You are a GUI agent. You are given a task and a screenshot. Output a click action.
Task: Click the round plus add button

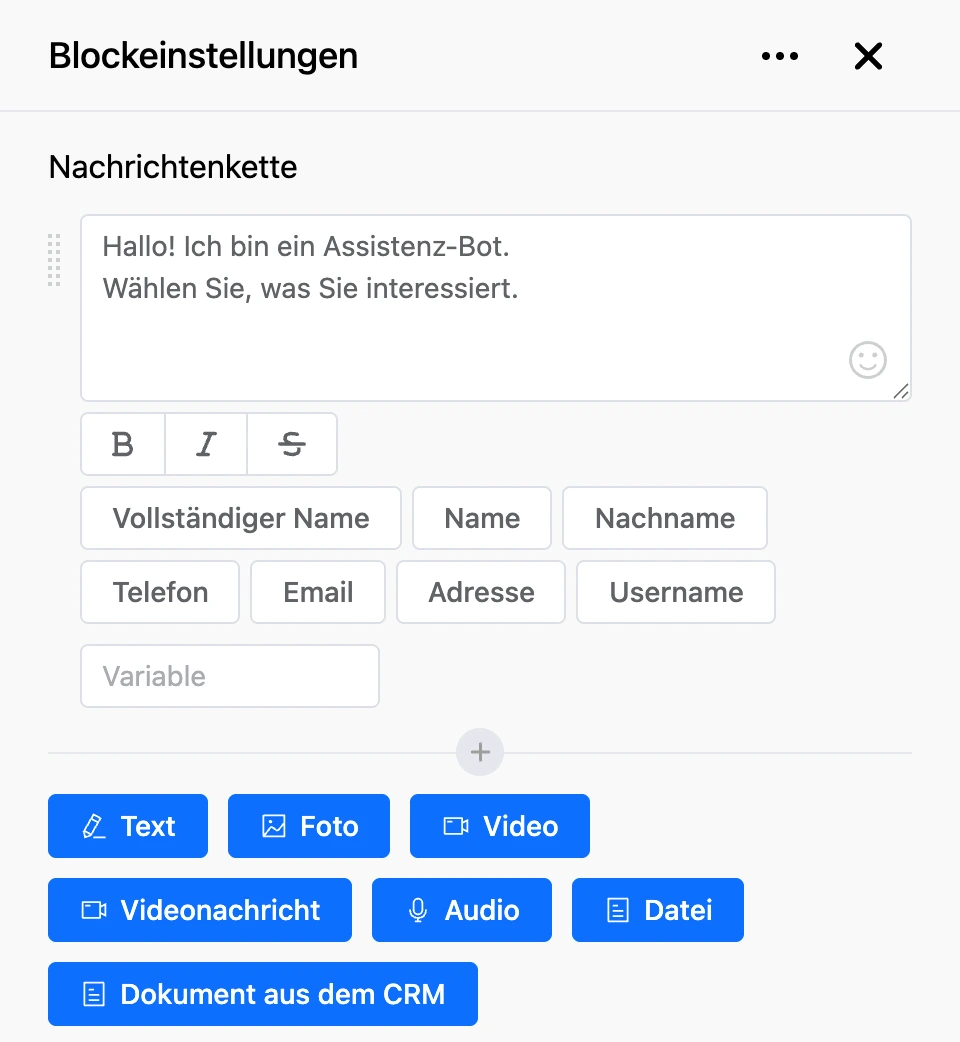coord(480,752)
